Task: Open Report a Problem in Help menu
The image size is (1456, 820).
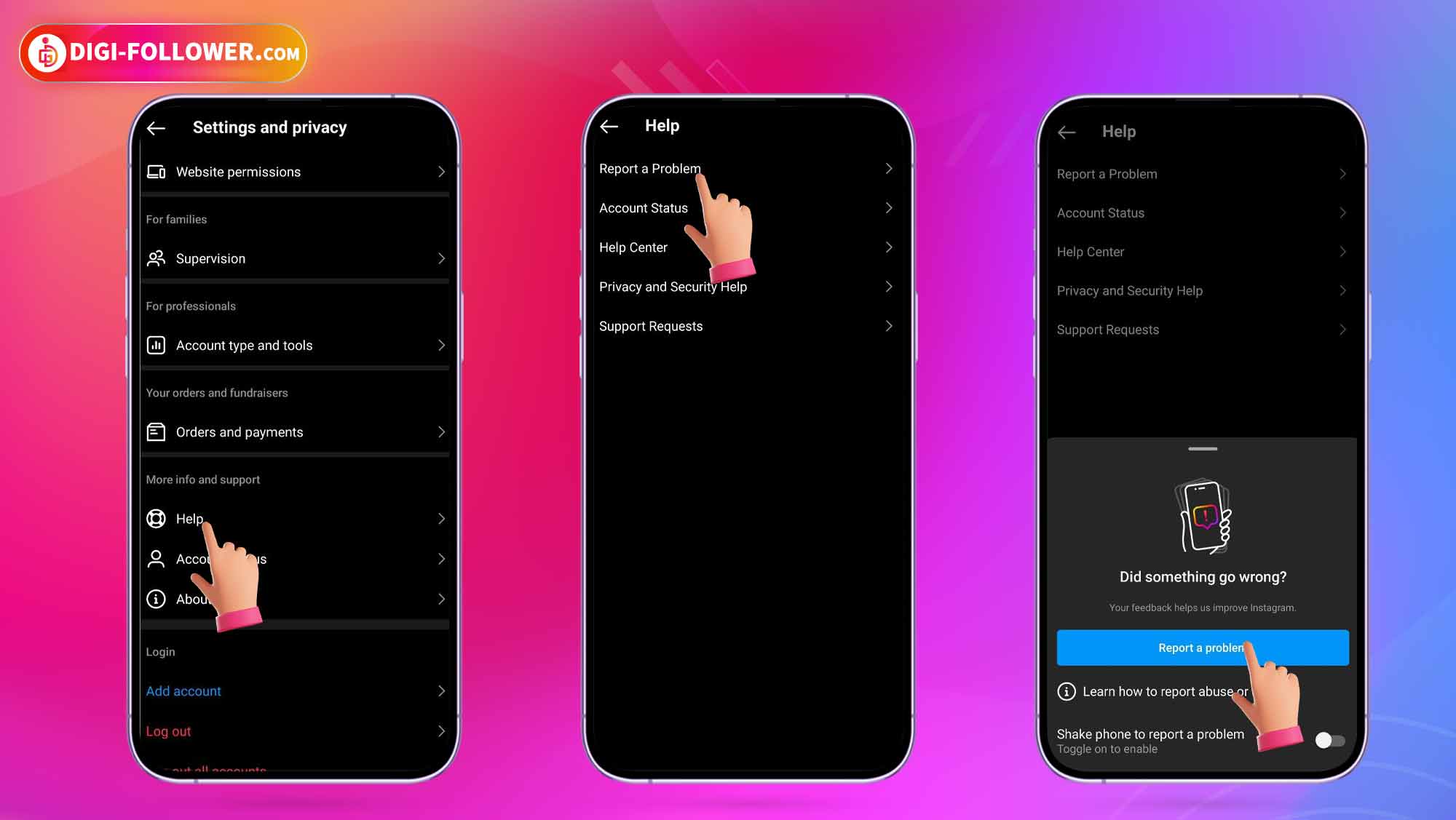Action: tap(745, 168)
